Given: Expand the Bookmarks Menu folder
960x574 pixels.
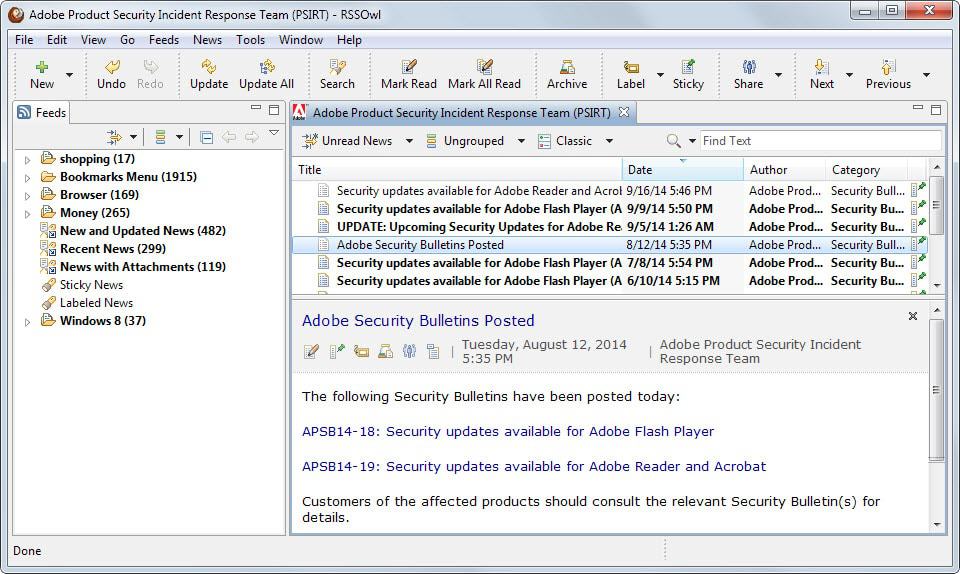Looking at the screenshot, I should [27, 178].
